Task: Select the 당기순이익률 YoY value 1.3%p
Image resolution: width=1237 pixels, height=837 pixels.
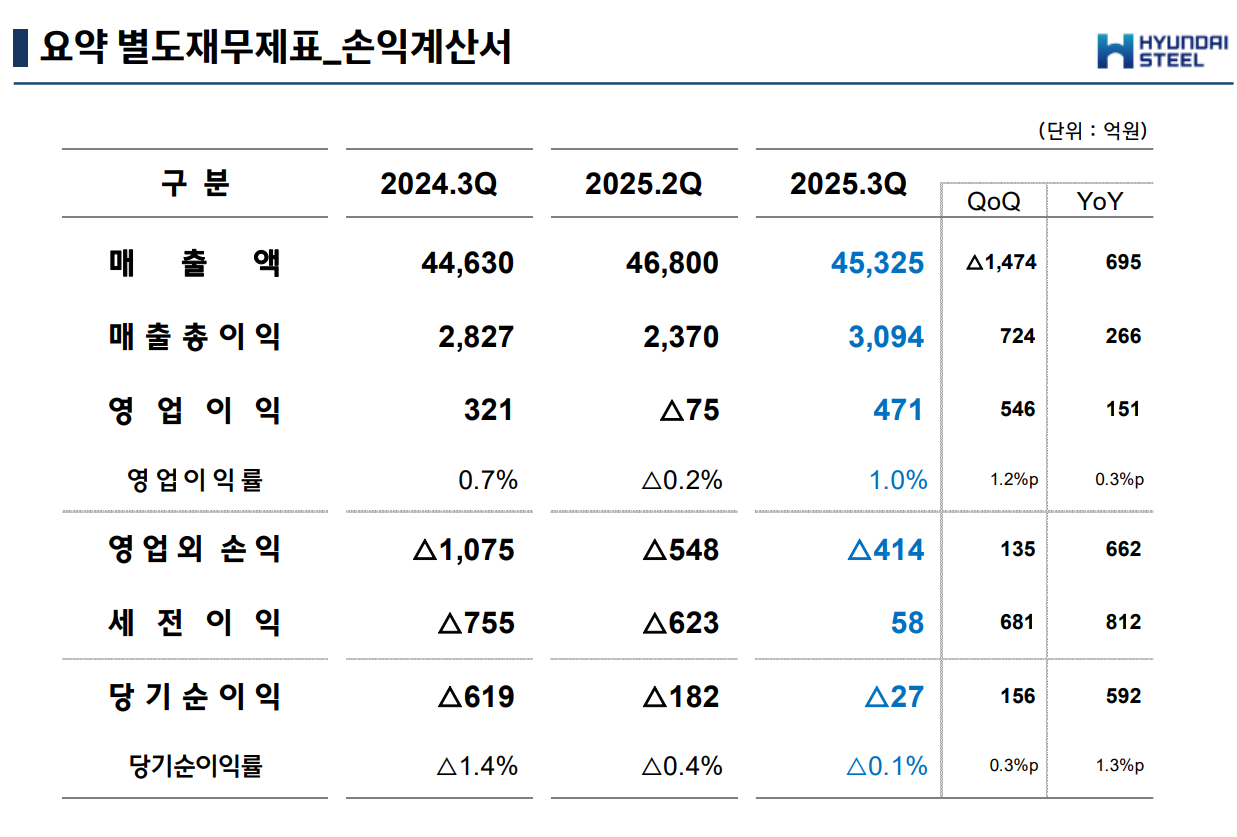Action: pyautogui.click(x=1119, y=766)
